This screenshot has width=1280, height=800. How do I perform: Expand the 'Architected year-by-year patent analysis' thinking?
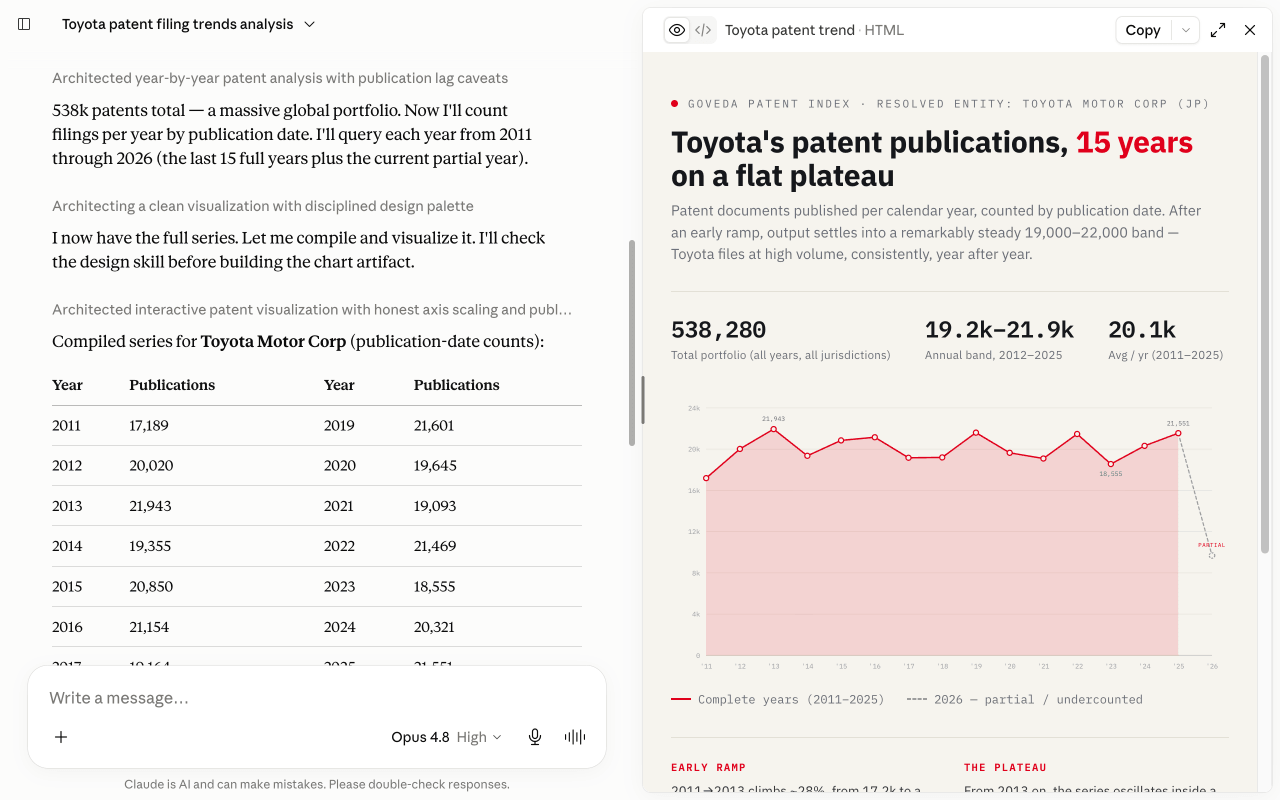280,78
